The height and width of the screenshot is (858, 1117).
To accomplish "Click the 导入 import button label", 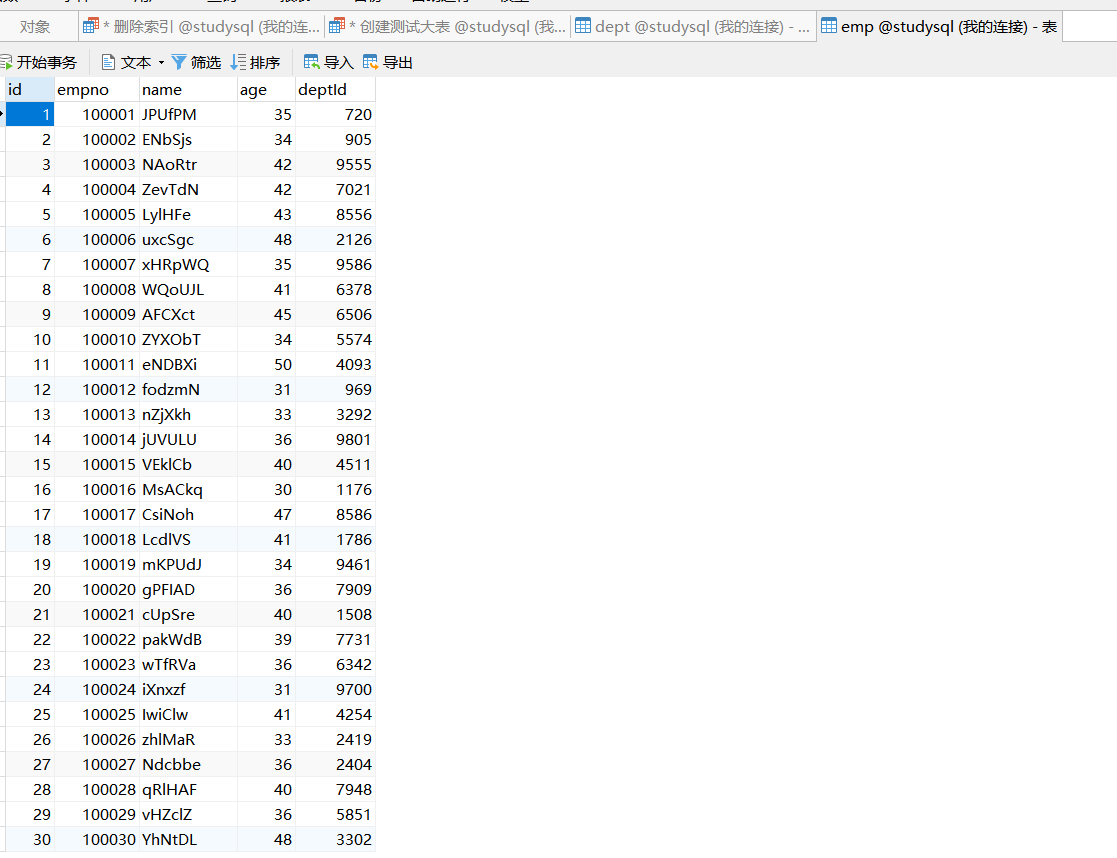I will (x=338, y=63).
